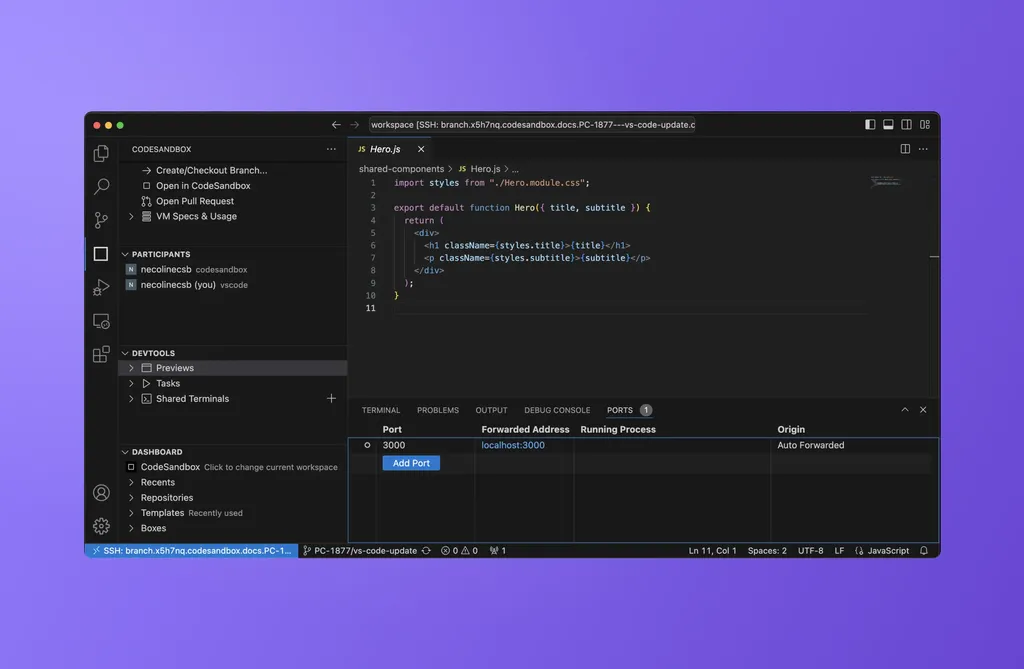Select the Remote Explorer icon
1024x669 pixels.
pyautogui.click(x=101, y=321)
